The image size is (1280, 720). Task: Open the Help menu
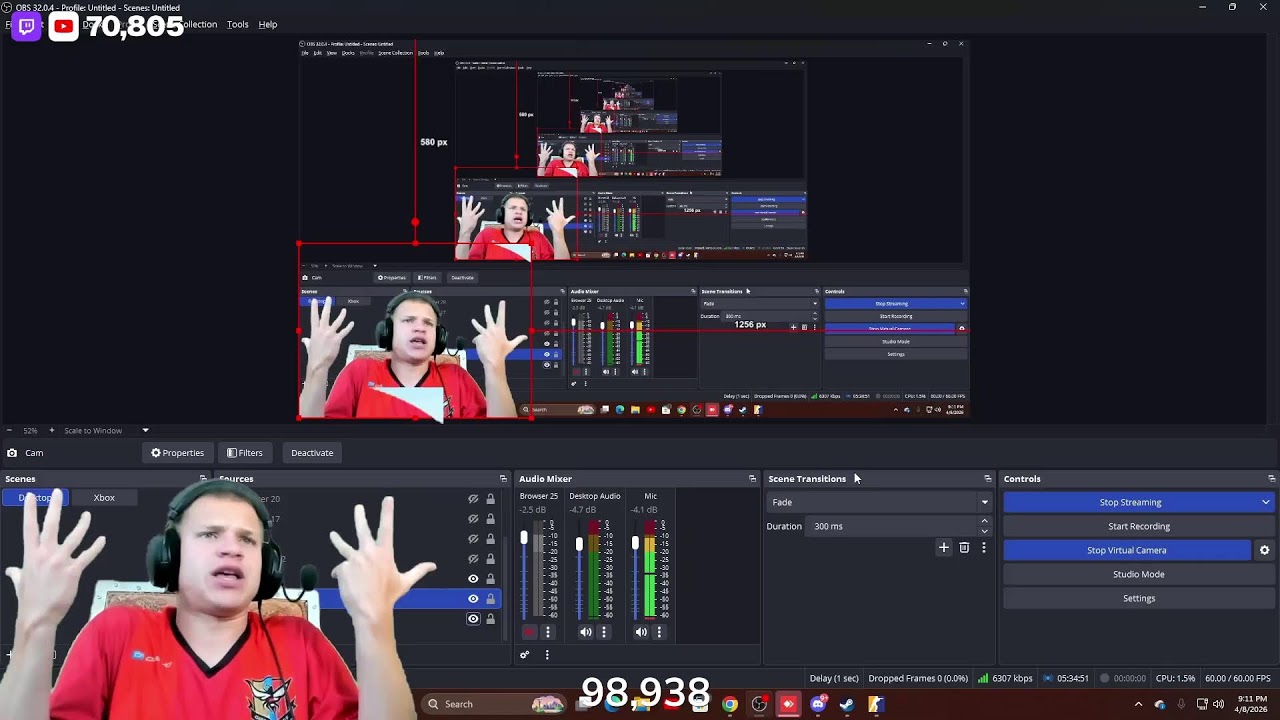click(268, 24)
